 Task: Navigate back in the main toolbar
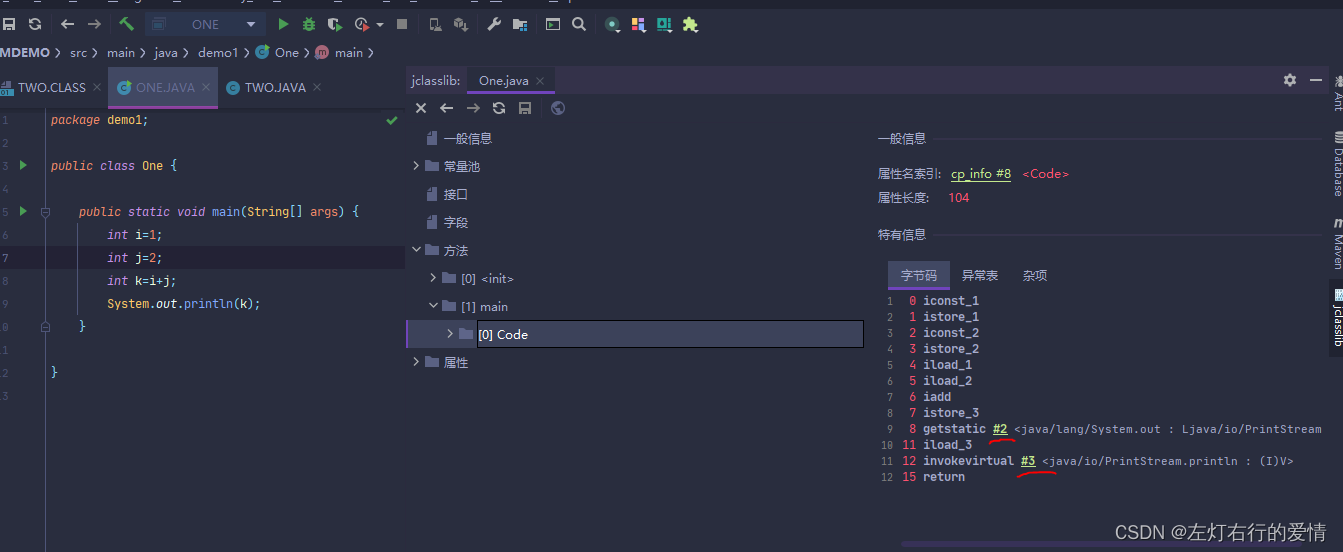(68, 24)
